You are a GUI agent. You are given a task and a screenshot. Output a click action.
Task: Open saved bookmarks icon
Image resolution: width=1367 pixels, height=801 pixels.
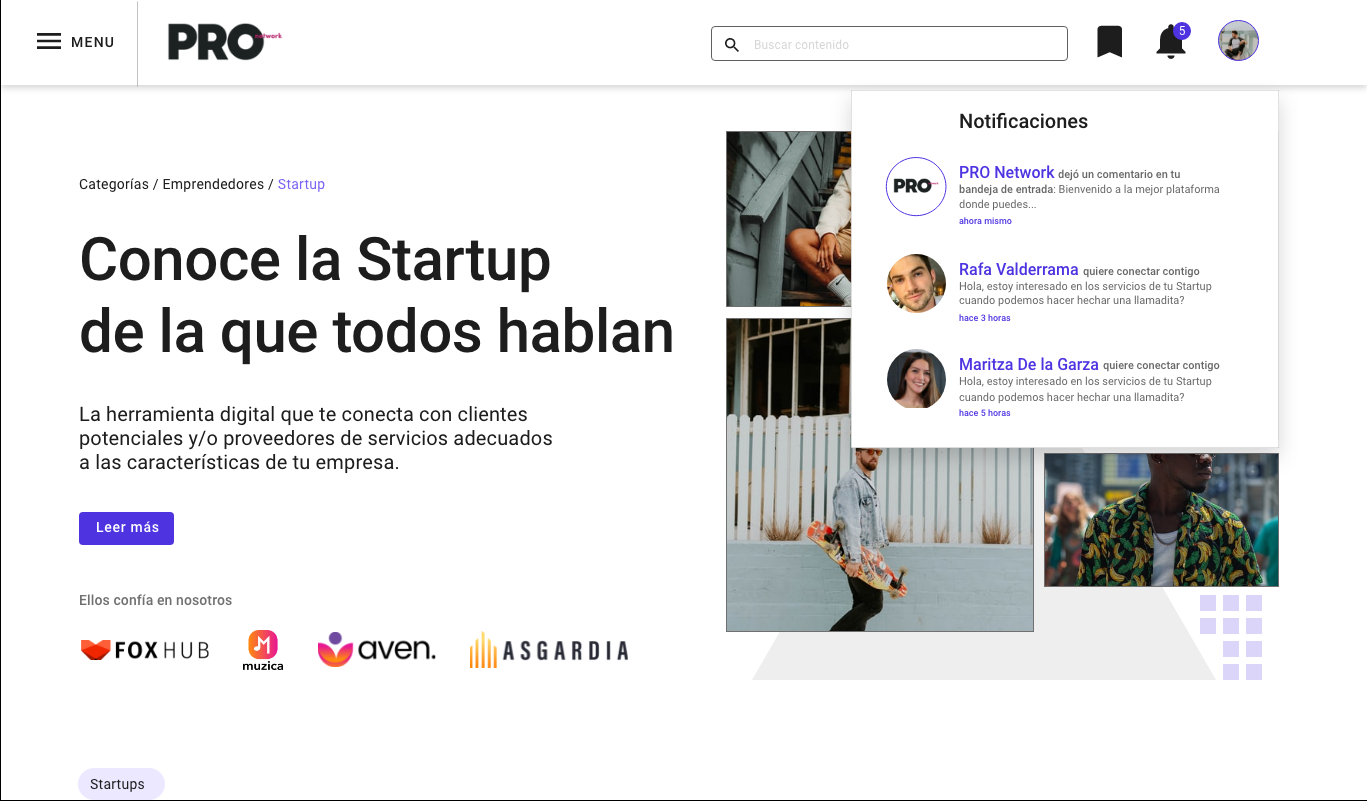pyautogui.click(x=1109, y=42)
